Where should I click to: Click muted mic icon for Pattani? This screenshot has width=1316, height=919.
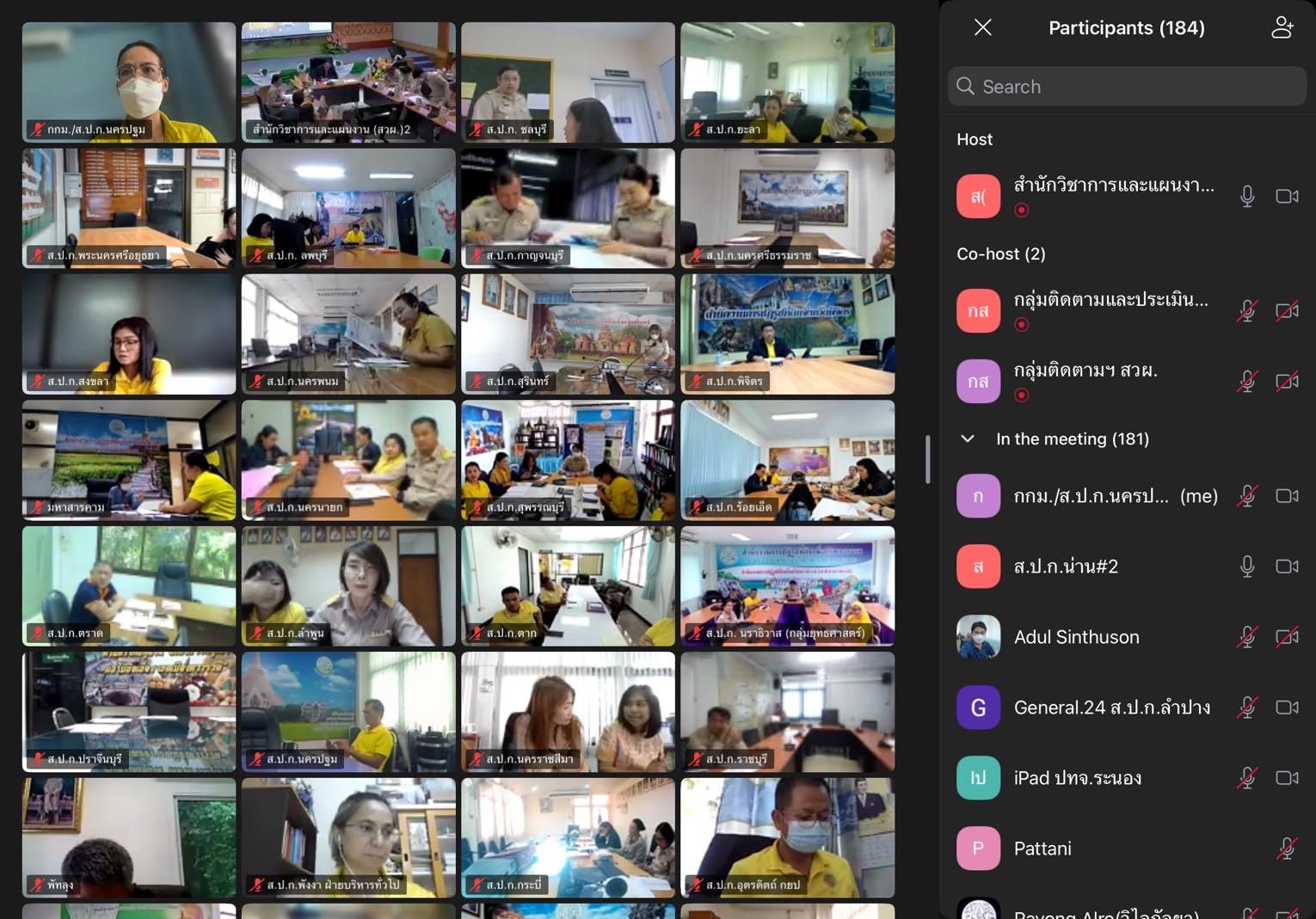point(1287,849)
